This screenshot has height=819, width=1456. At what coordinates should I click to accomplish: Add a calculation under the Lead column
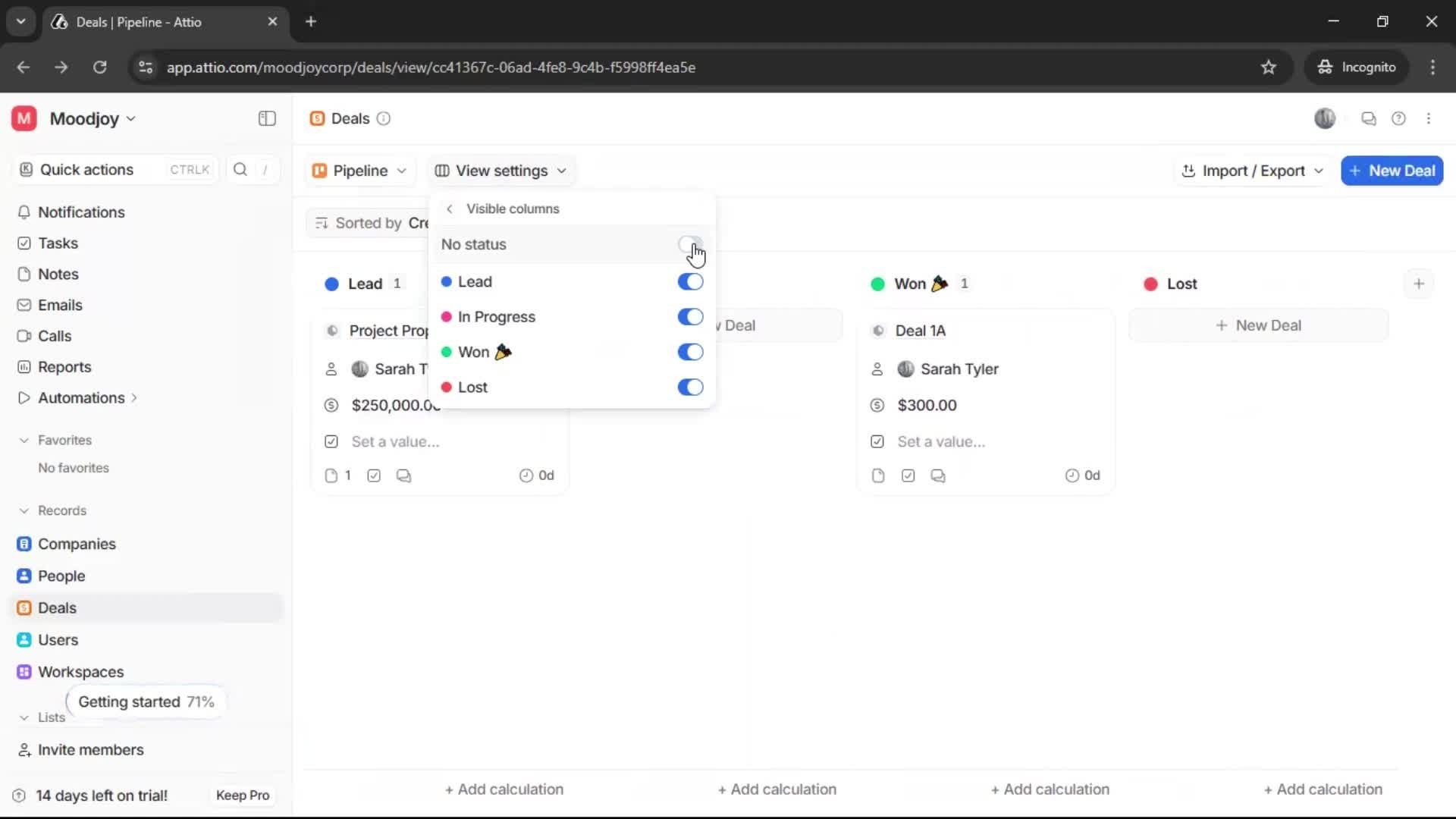tap(504, 789)
